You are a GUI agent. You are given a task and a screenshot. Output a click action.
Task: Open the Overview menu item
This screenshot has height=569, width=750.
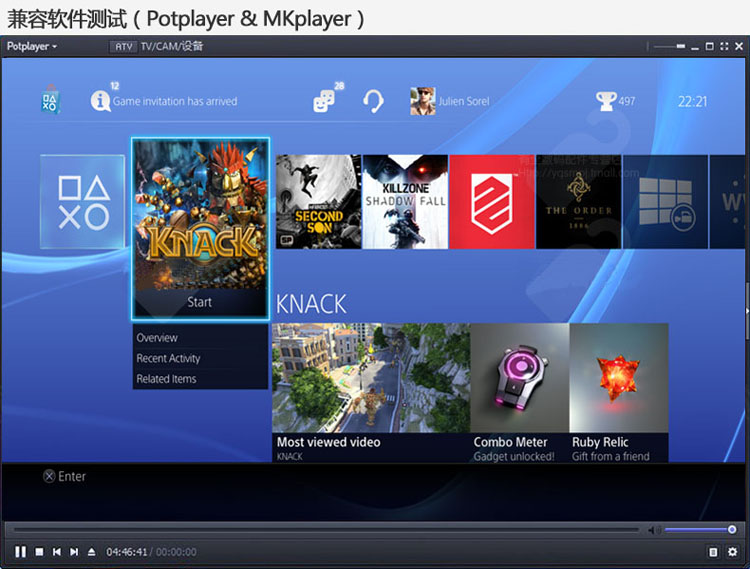200,338
